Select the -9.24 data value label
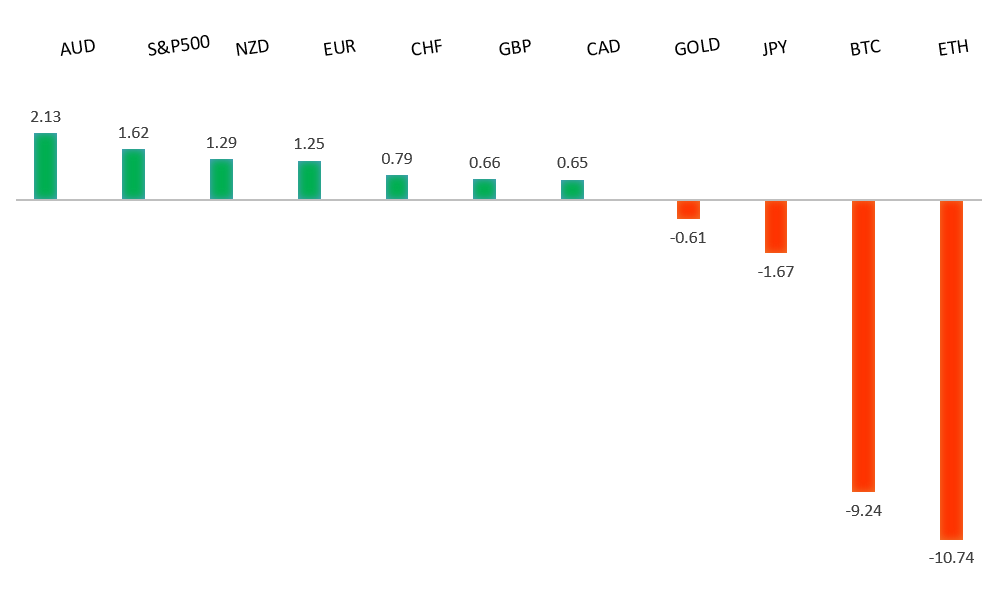Viewport: 1001px width, 602px height. pyautogui.click(x=863, y=510)
